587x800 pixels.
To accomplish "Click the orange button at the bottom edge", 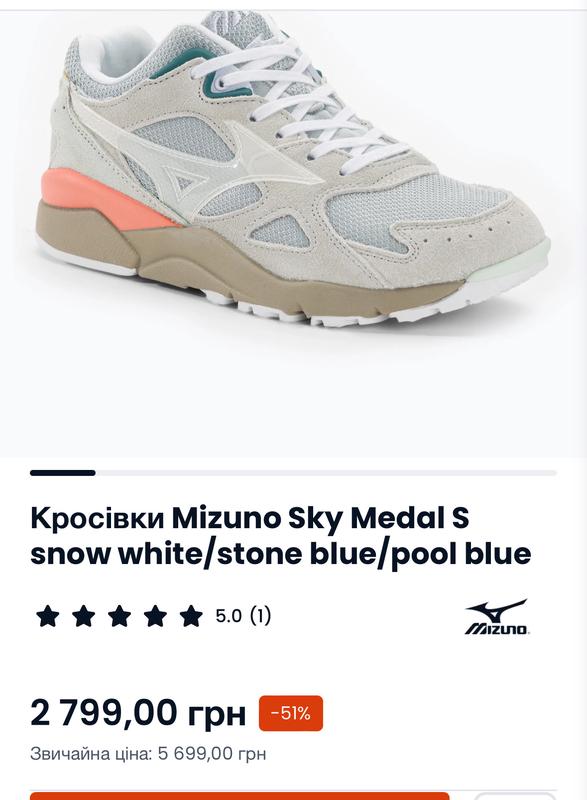I will pos(240,796).
